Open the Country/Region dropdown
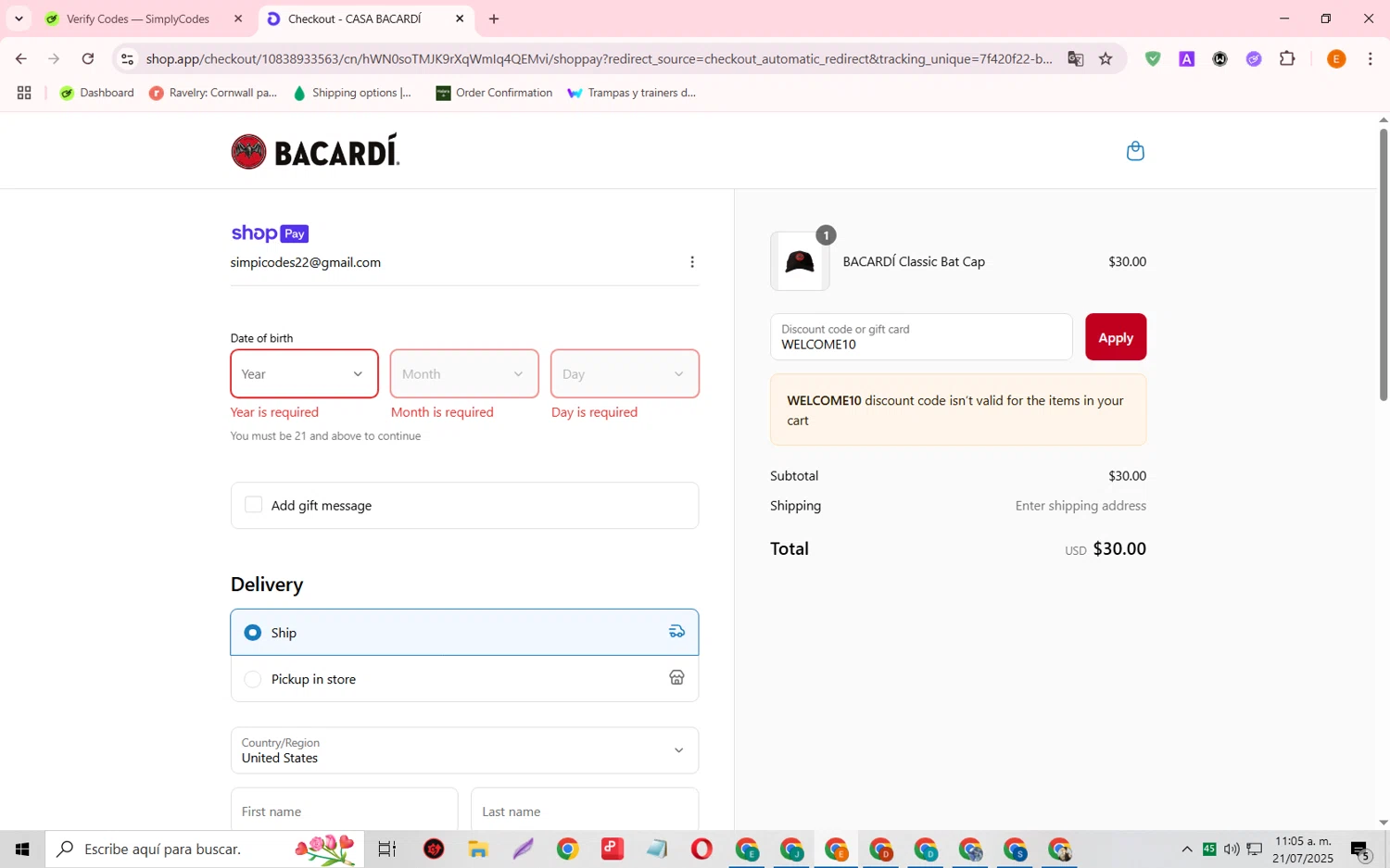 click(x=464, y=750)
